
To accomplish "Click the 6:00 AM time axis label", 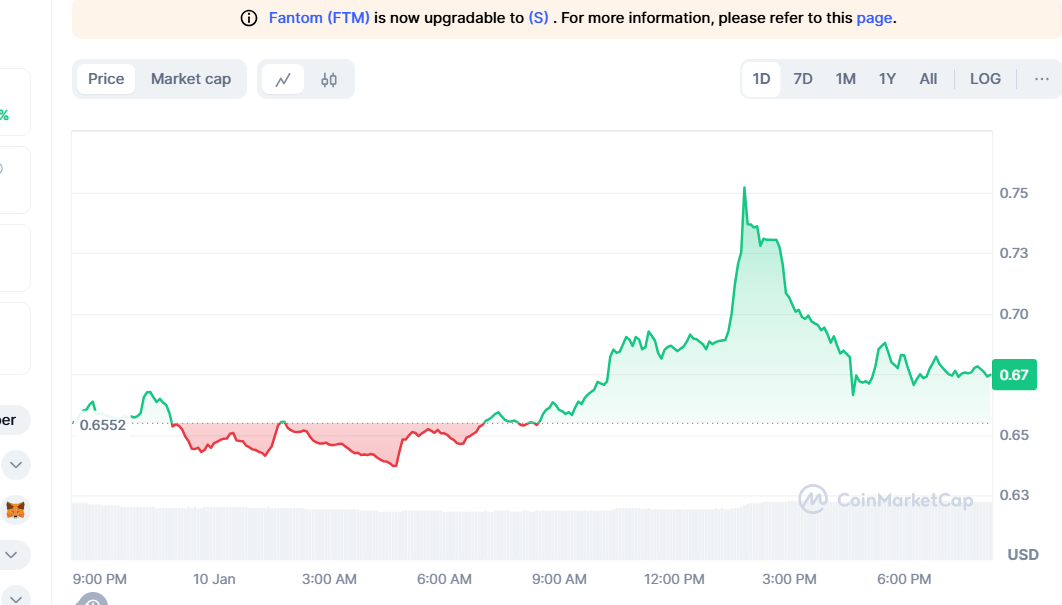I will tap(444, 579).
